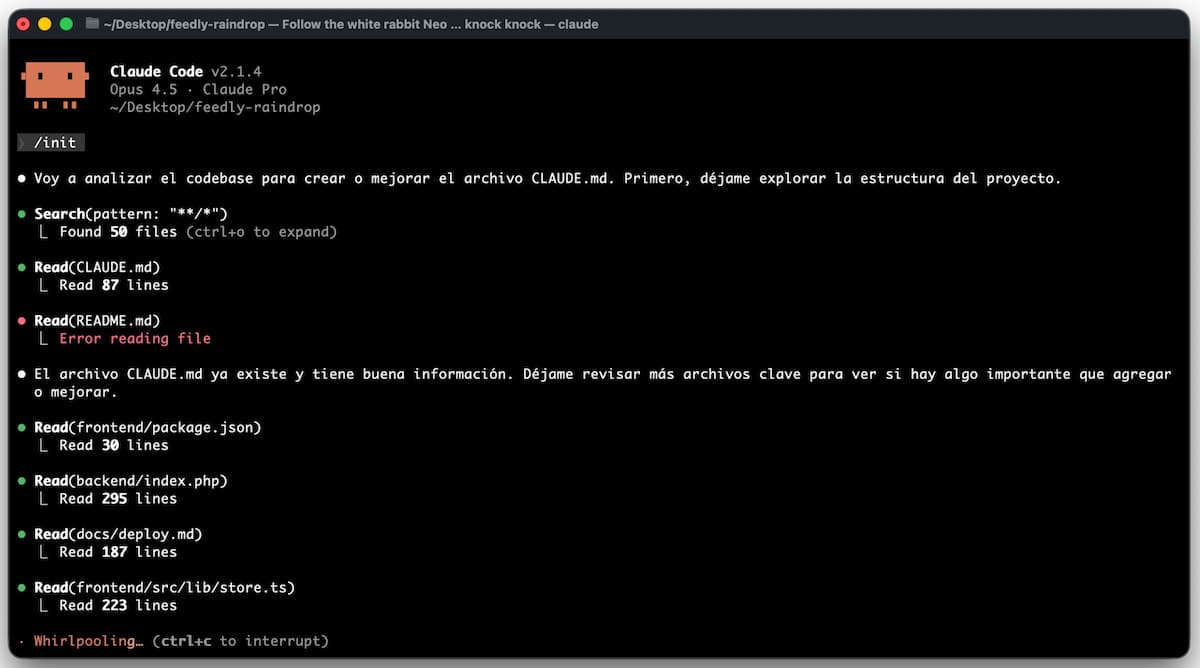Click the green dot beside the Search tool call
Image resolution: width=1200 pixels, height=668 pixels.
point(22,213)
